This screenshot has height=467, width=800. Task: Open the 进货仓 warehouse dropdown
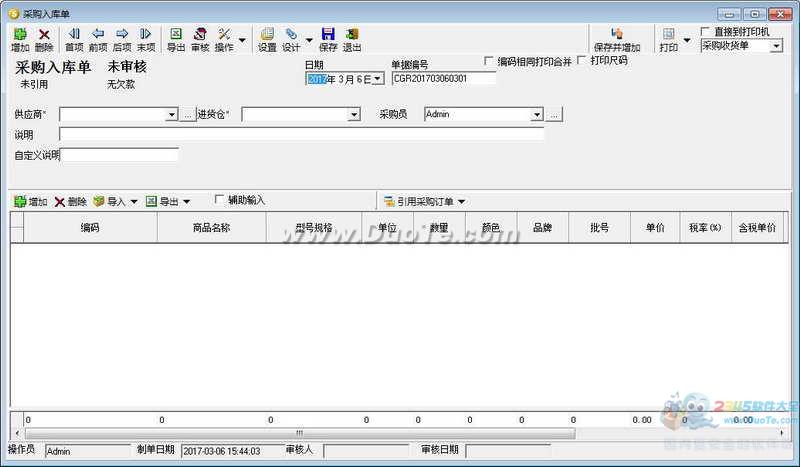pyautogui.click(x=353, y=115)
